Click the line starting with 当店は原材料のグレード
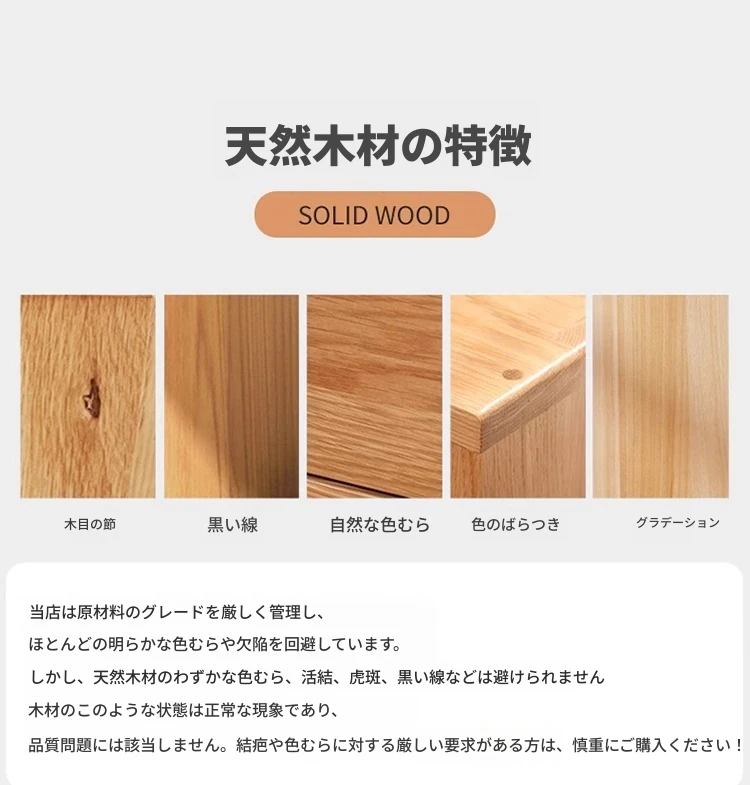 tap(178, 612)
